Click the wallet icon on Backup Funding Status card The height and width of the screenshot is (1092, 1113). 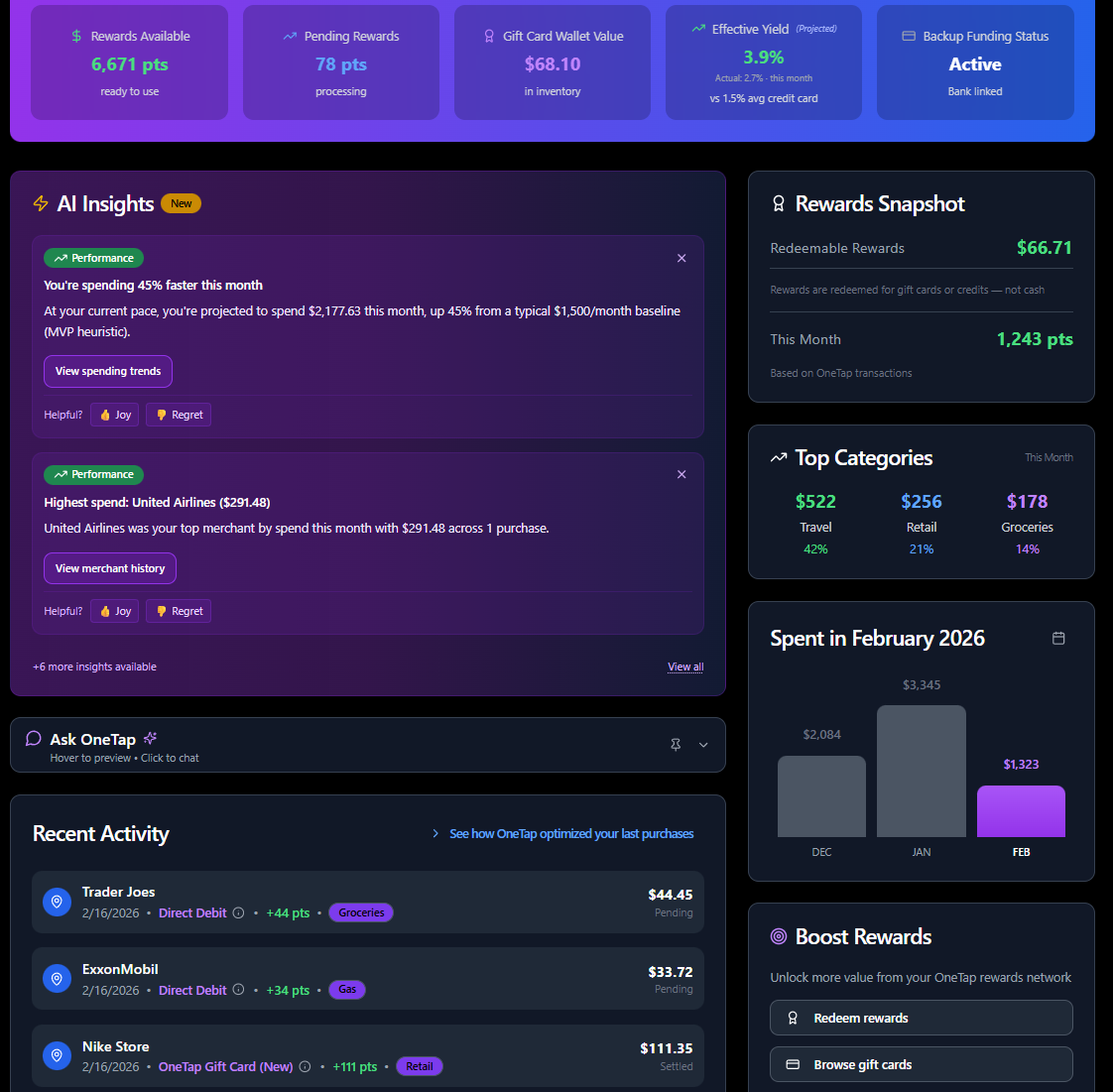[908, 36]
